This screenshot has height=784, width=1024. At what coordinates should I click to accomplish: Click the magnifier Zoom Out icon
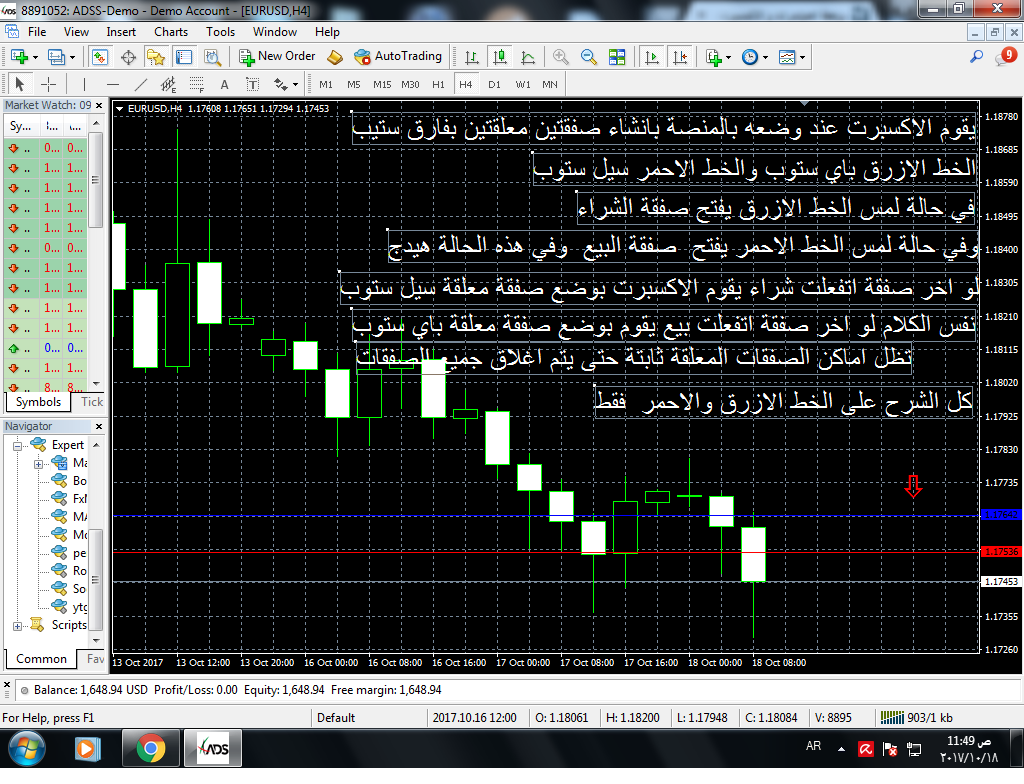pos(589,57)
